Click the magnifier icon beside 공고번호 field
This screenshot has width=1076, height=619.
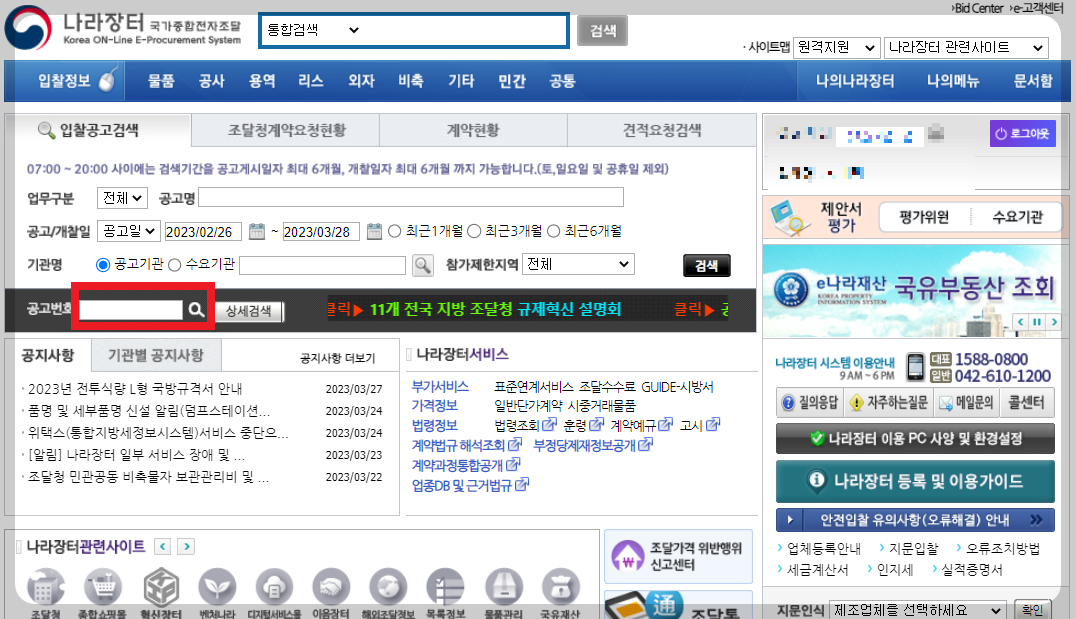pos(196,310)
